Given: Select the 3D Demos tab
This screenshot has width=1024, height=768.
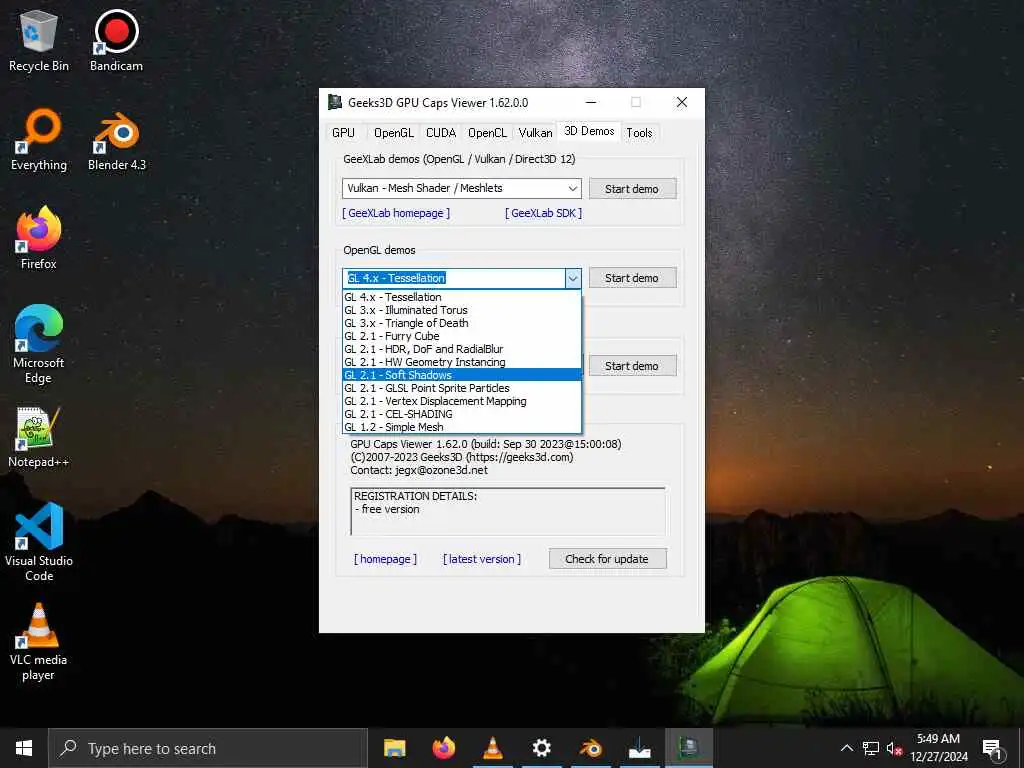Looking at the screenshot, I should [589, 131].
